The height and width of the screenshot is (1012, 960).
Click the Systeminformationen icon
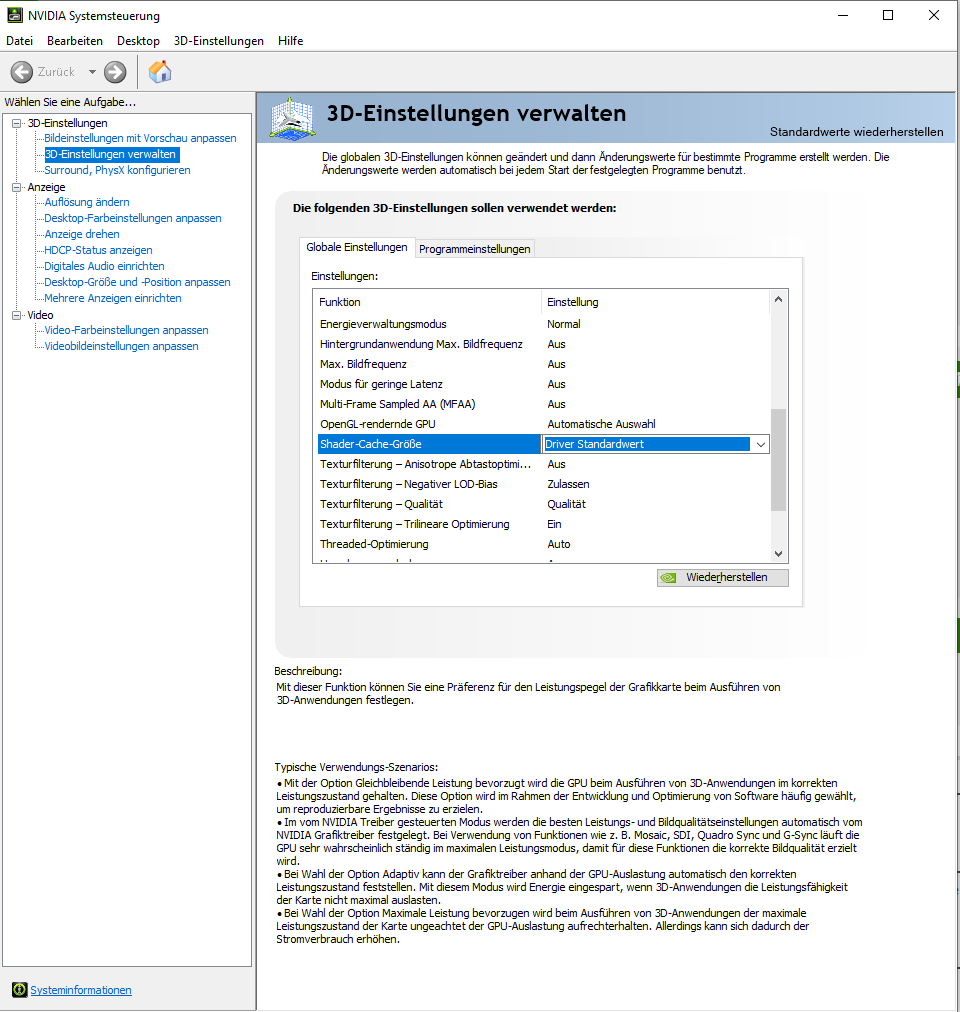[x=19, y=989]
